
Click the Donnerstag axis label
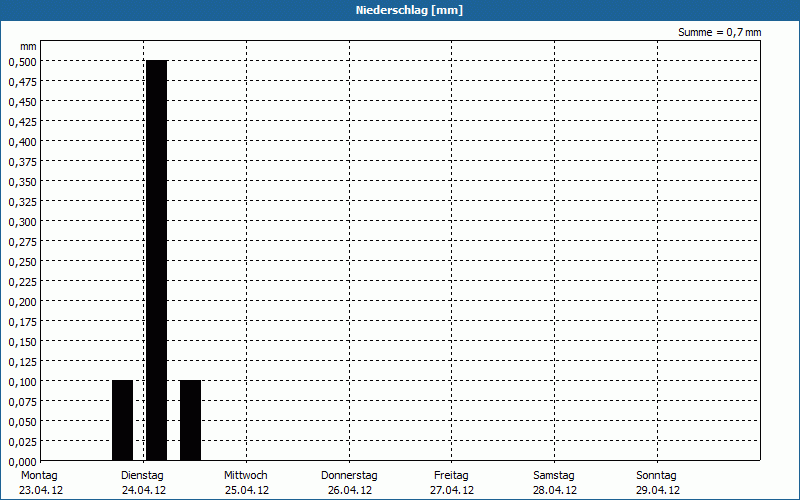coord(349,475)
